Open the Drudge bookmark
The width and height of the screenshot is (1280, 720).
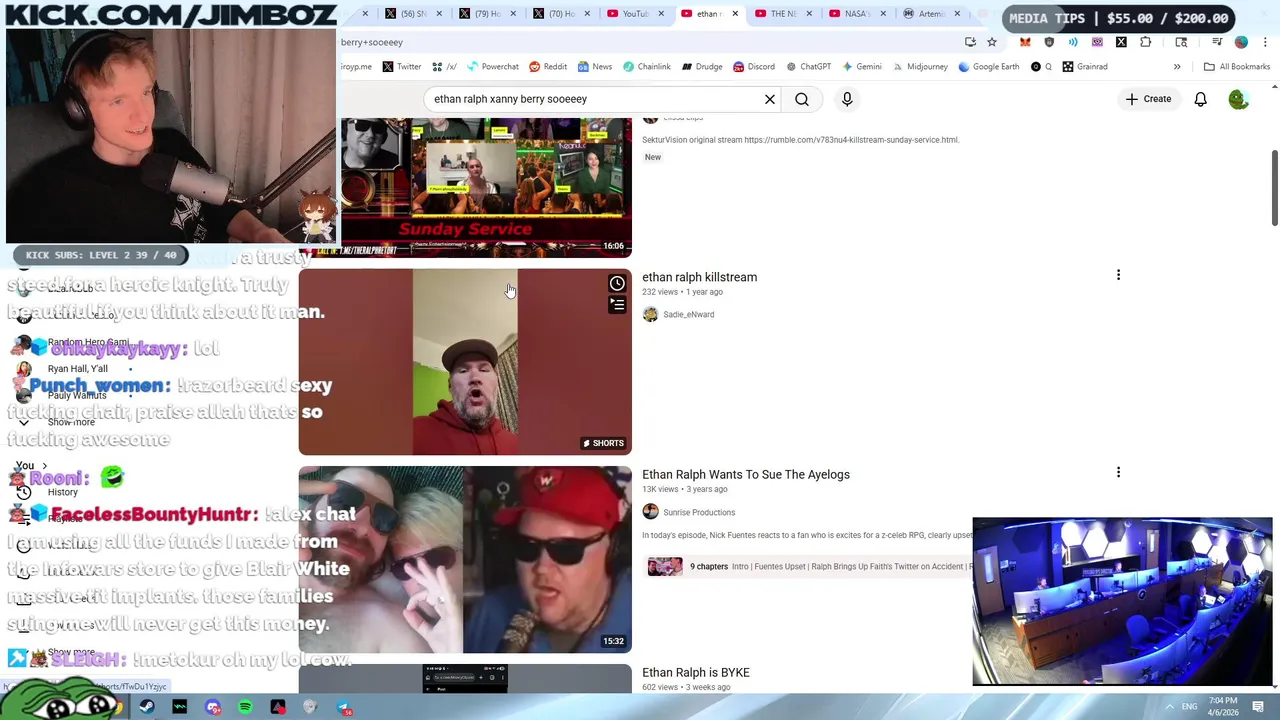(x=702, y=67)
